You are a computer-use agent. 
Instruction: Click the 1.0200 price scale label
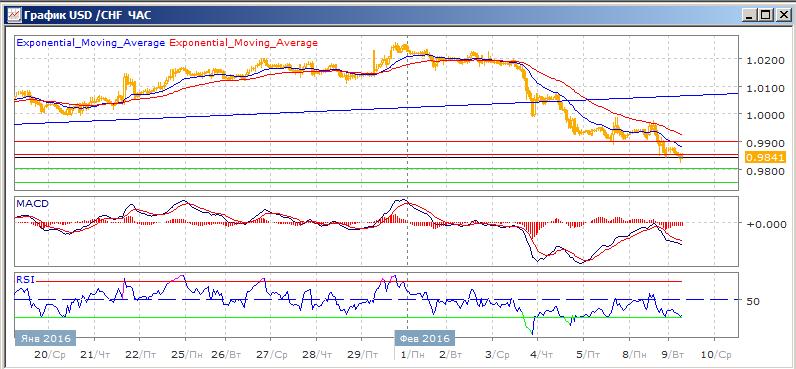tap(765, 60)
